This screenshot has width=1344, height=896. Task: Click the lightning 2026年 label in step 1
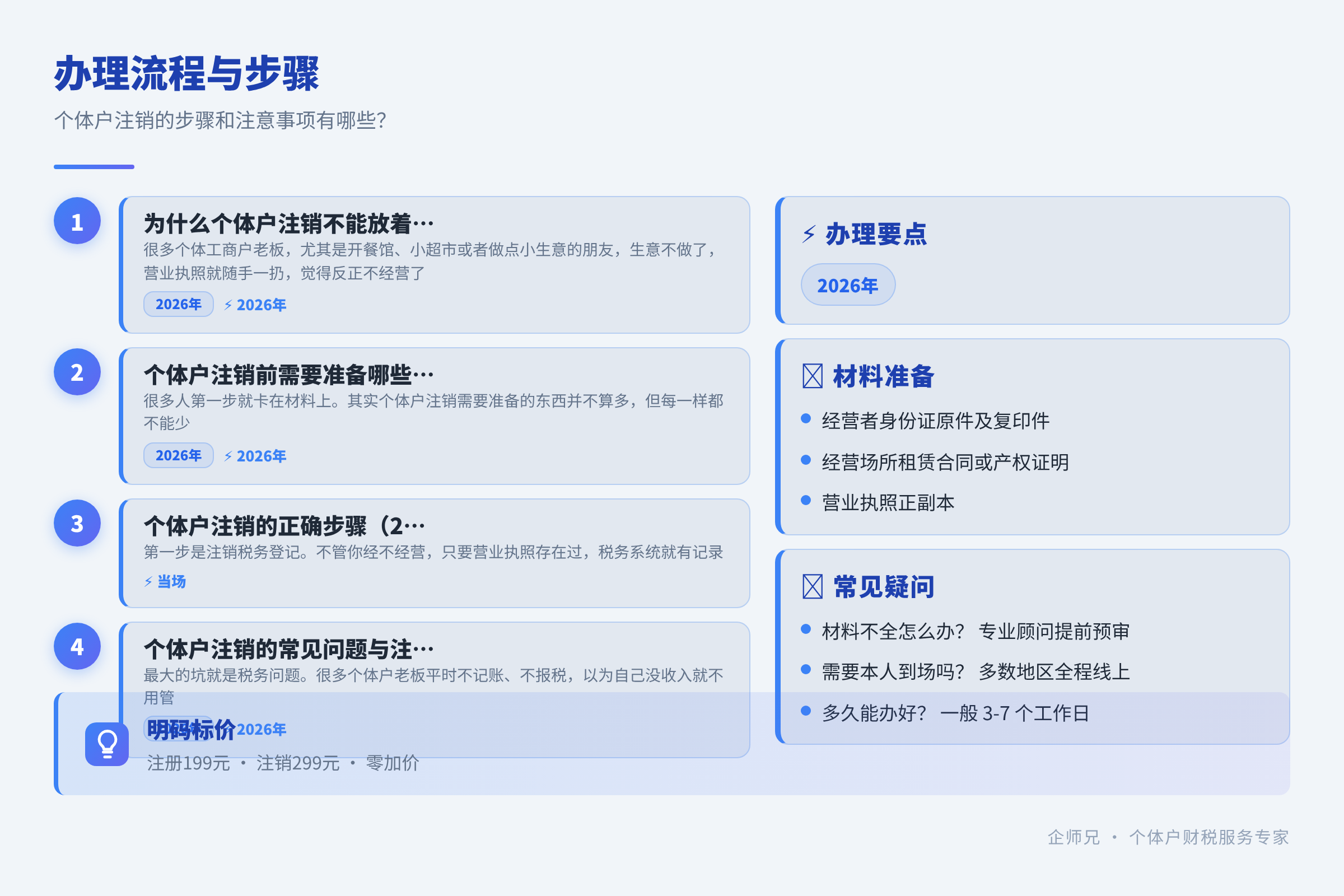click(x=255, y=305)
